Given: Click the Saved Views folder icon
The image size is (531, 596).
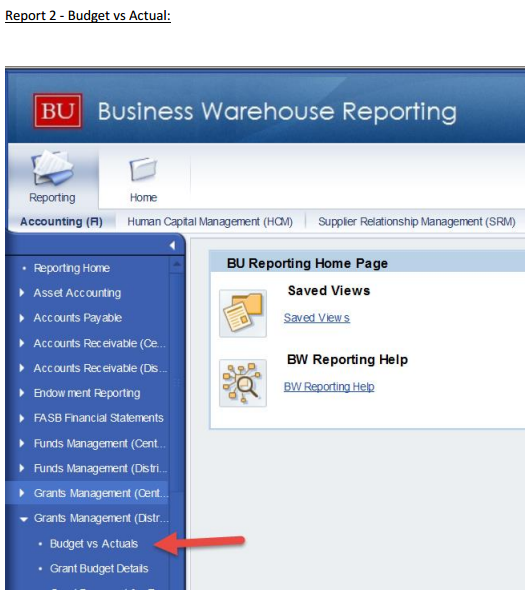Looking at the screenshot, I should click(x=243, y=314).
